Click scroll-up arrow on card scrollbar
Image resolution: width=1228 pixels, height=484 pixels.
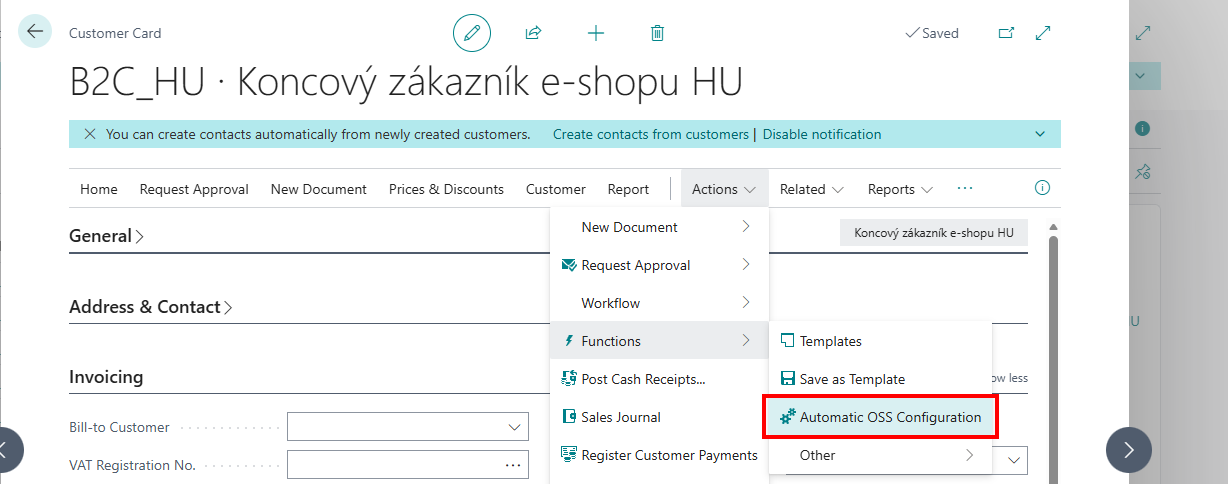point(1052,229)
